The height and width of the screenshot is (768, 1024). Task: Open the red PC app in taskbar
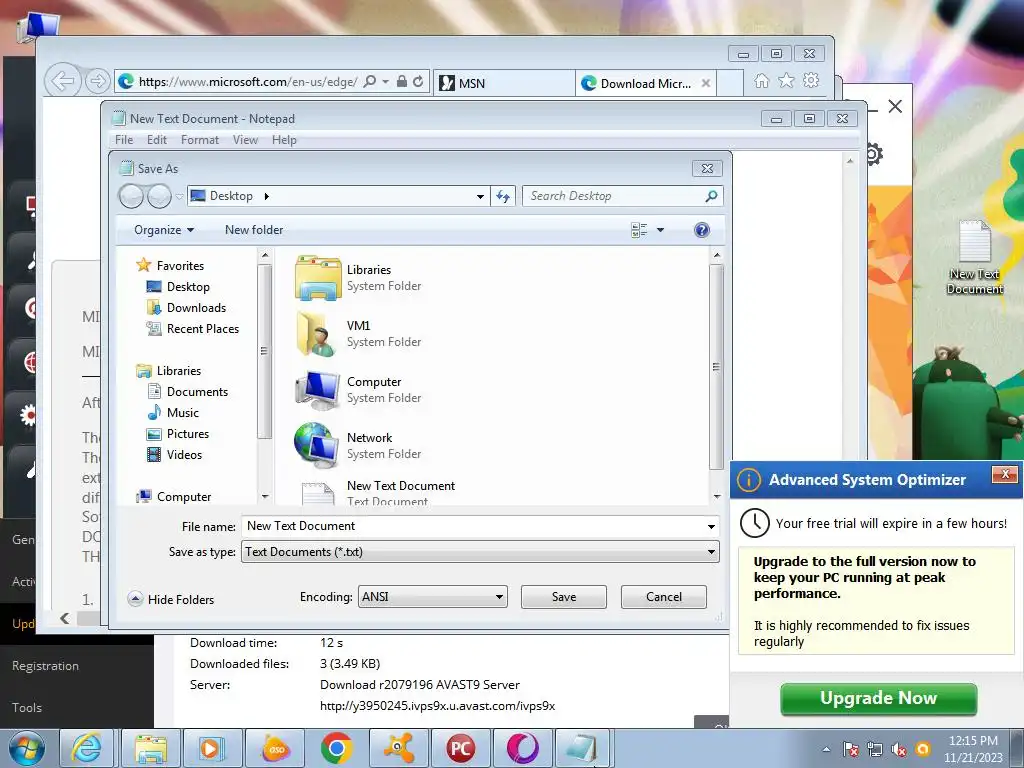tap(460, 748)
